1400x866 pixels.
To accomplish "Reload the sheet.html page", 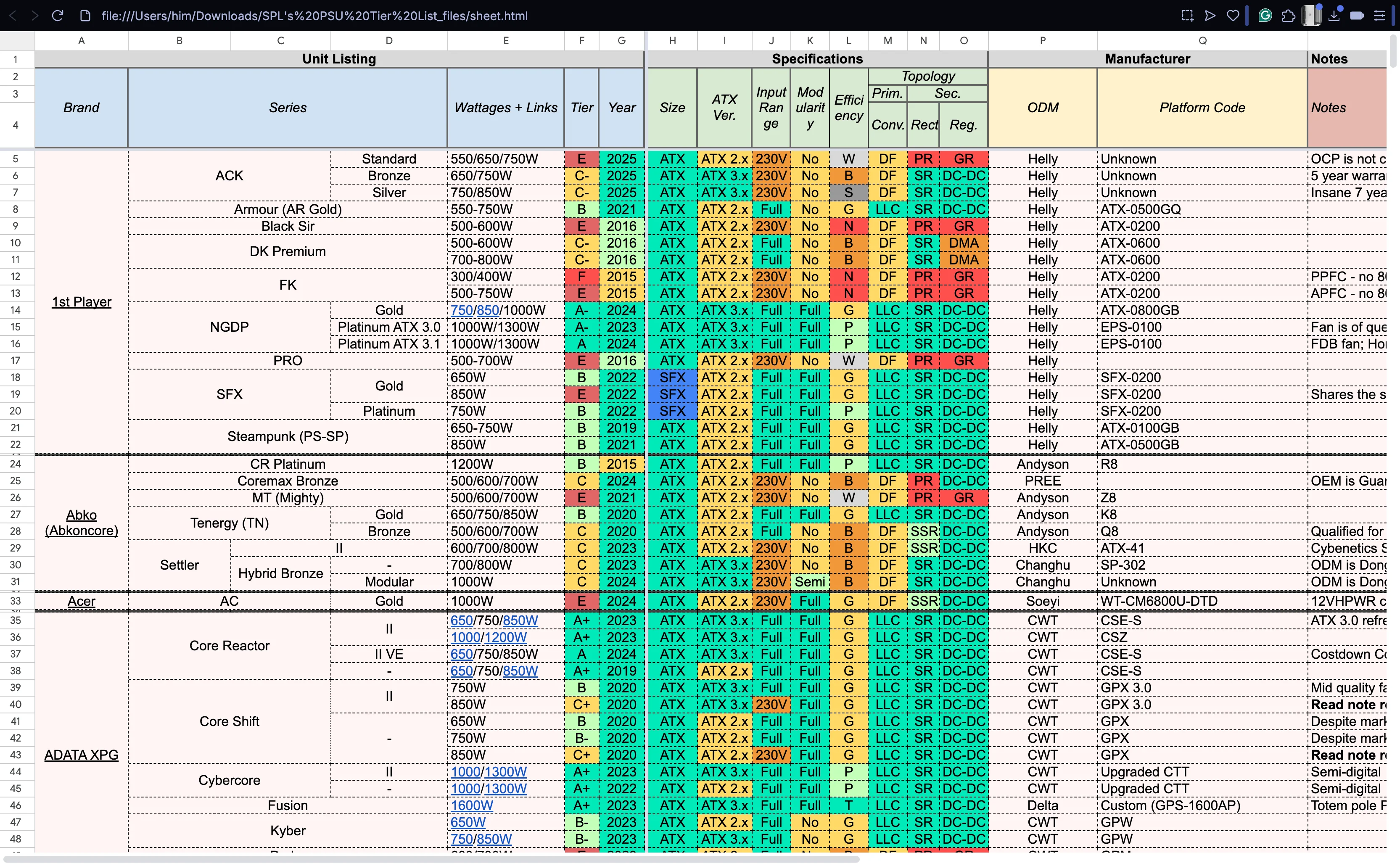I will [57, 16].
